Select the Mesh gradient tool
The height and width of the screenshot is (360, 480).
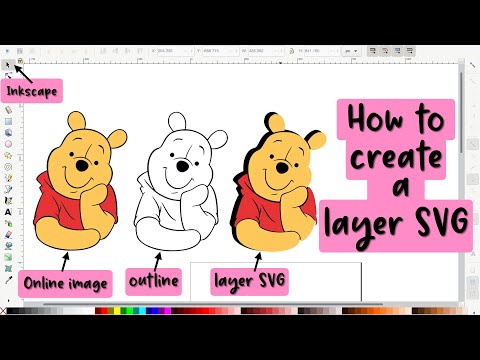[x=8, y=269]
